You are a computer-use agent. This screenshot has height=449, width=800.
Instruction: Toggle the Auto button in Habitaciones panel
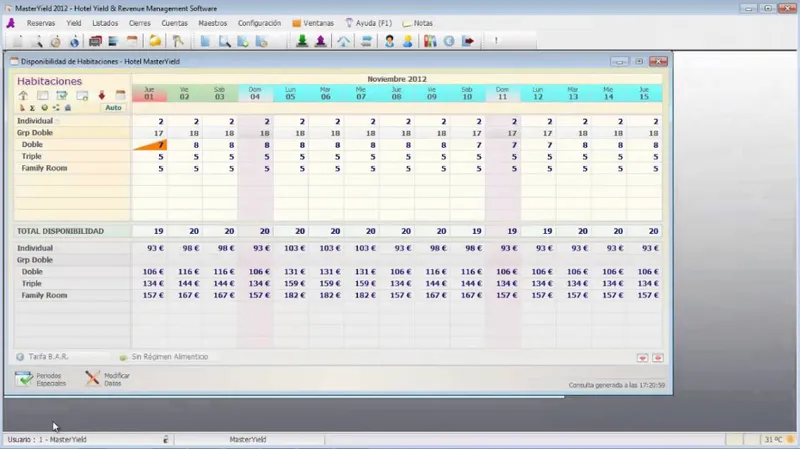tap(113, 108)
